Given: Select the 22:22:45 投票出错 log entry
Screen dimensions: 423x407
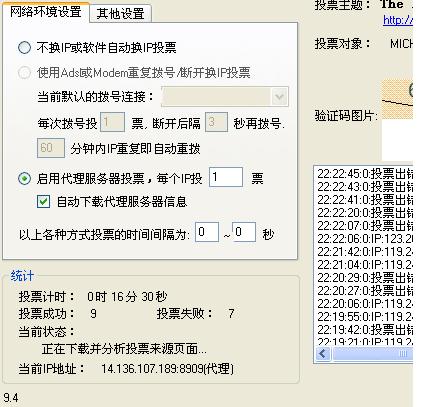Looking at the screenshot, I should (x=365, y=174).
